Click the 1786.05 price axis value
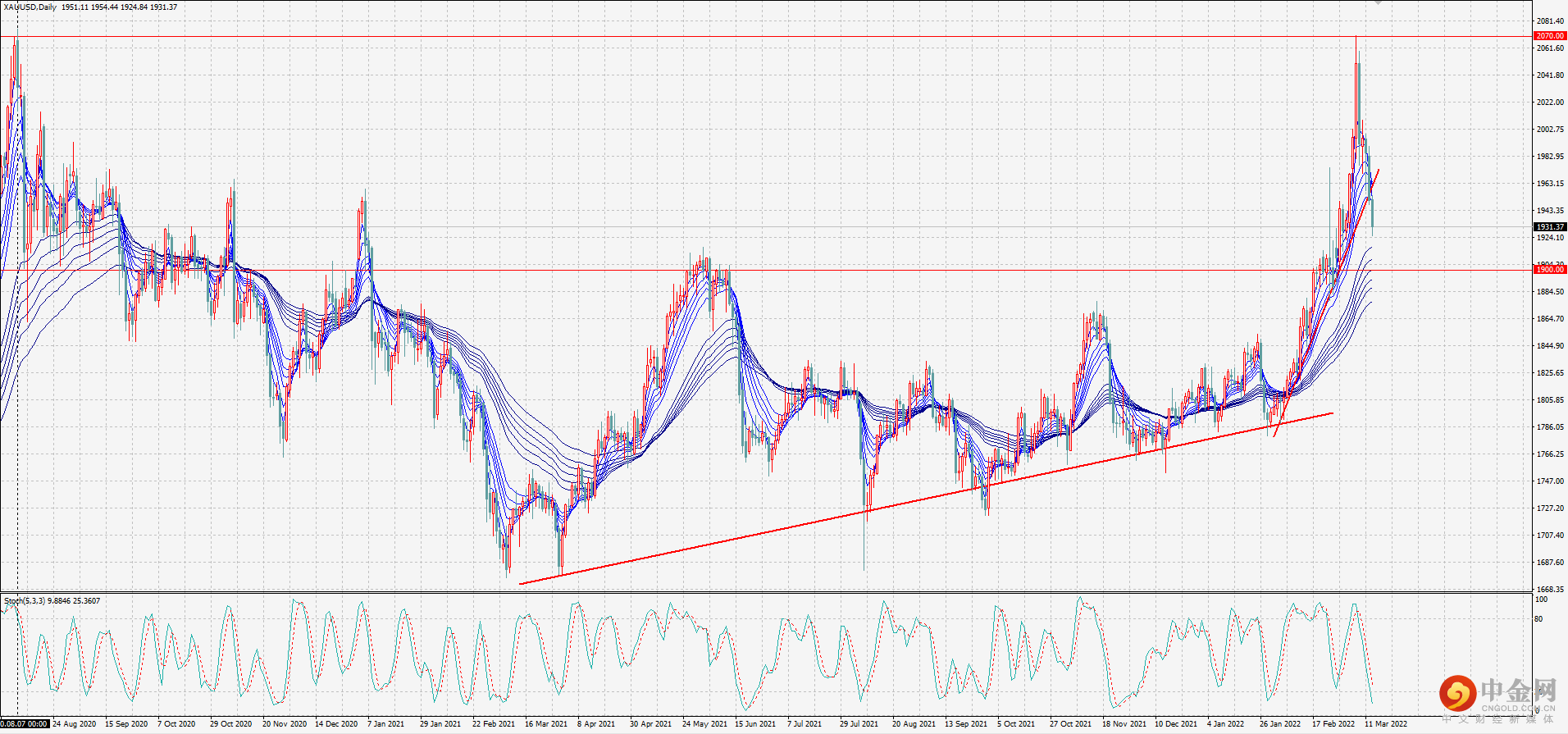 click(x=1550, y=427)
